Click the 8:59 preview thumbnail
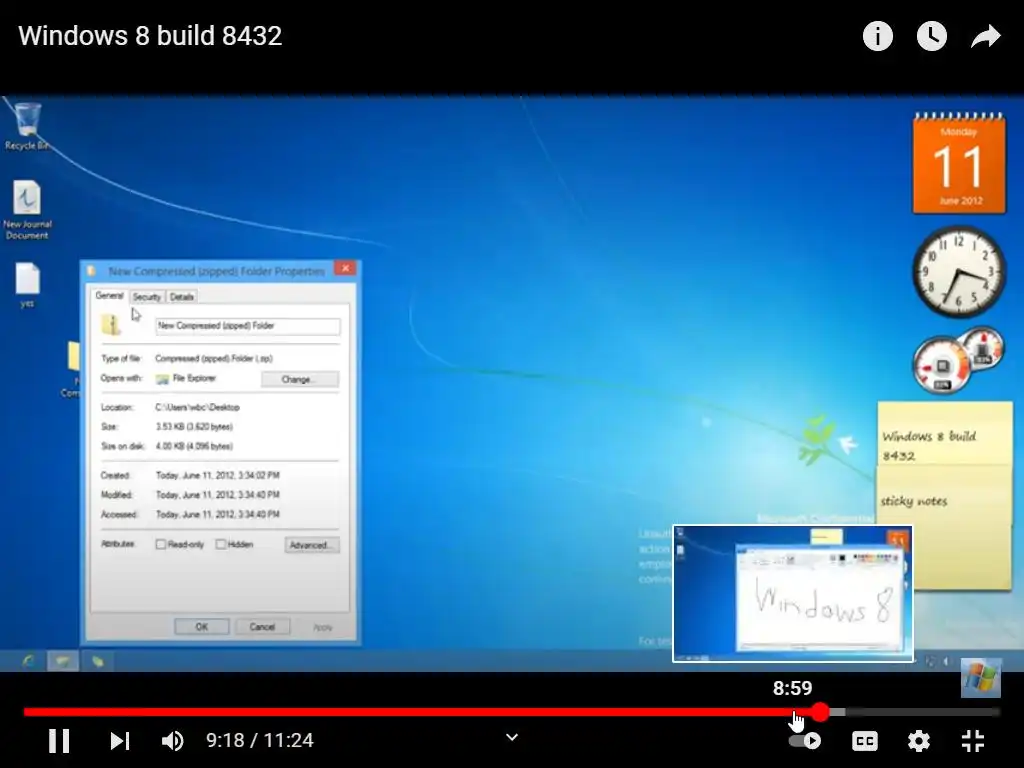 coord(793,594)
